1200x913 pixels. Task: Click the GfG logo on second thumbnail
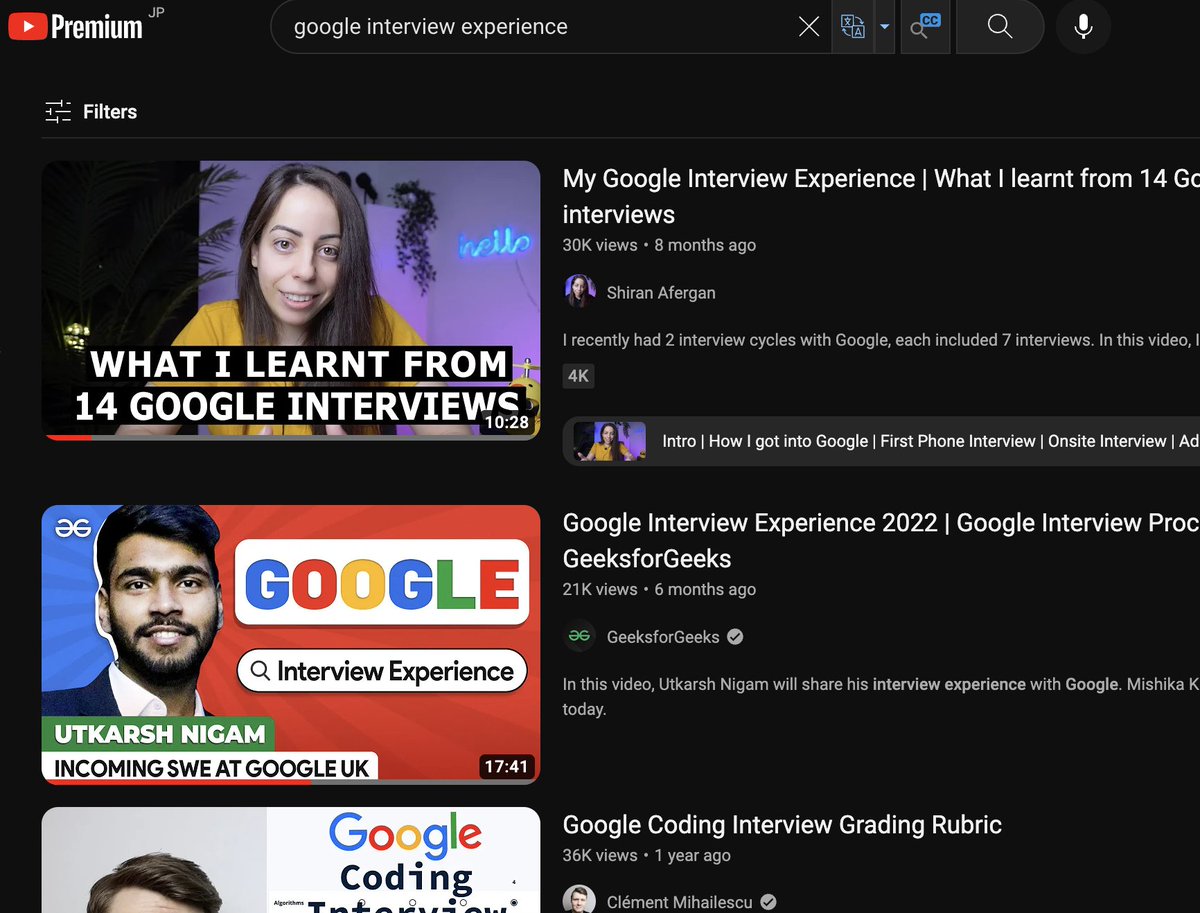tap(73, 527)
